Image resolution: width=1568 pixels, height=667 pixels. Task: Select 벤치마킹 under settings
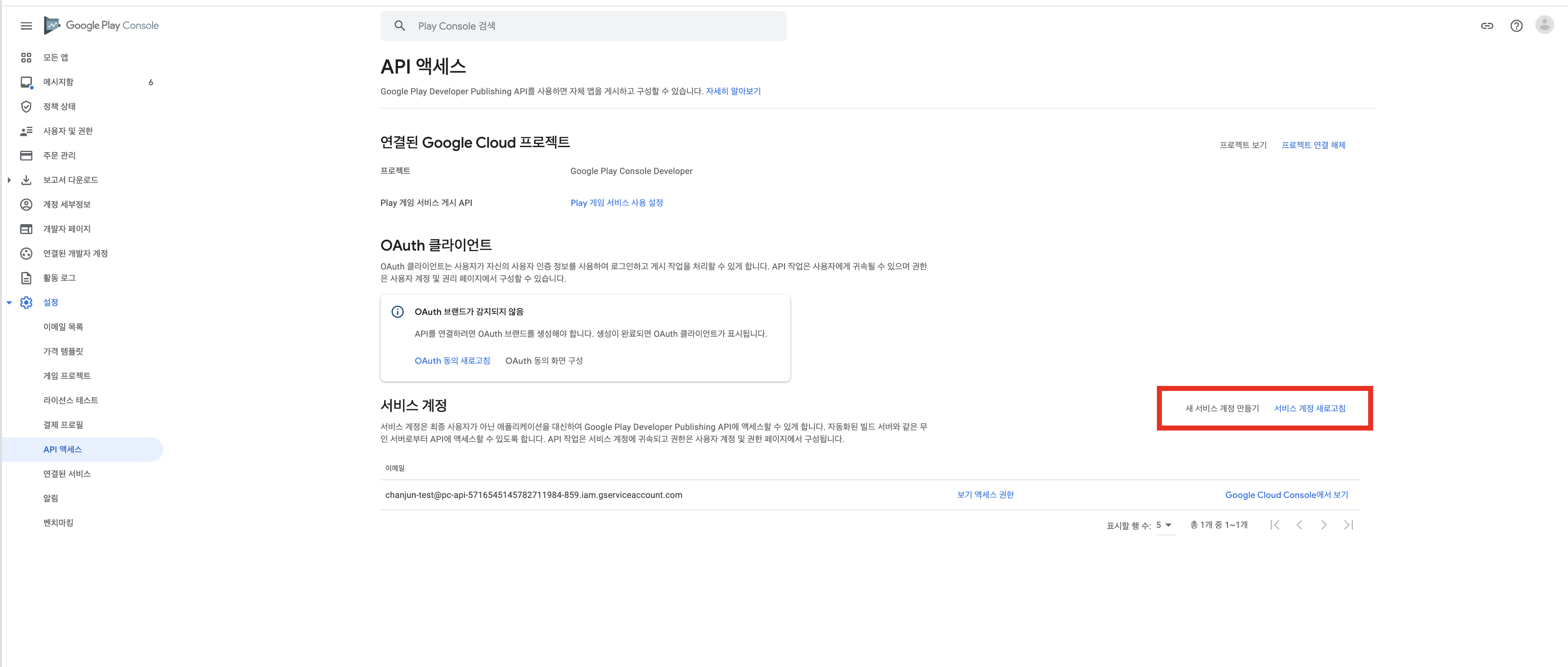click(x=58, y=523)
